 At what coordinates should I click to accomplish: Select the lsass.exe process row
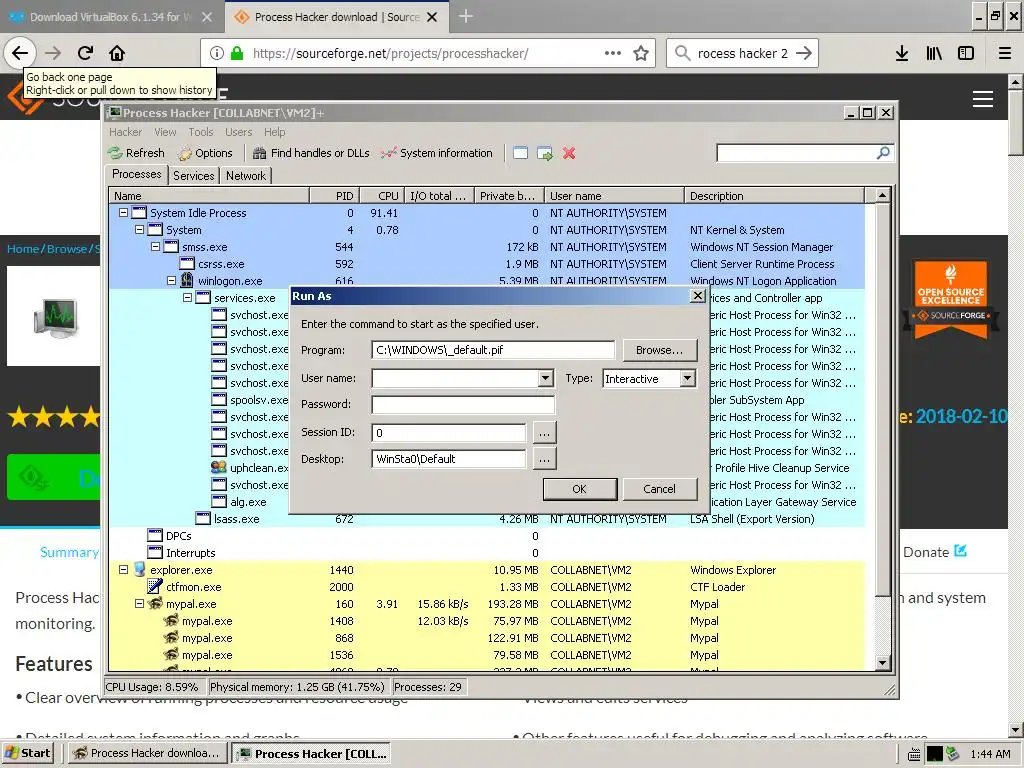[x=487, y=519]
